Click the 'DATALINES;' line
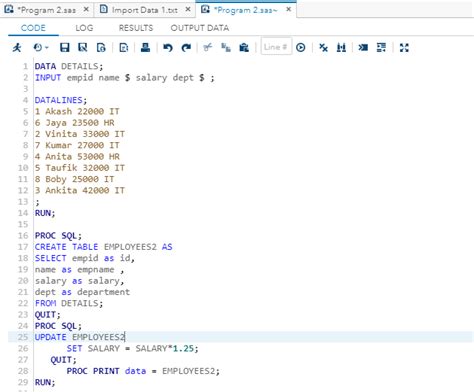This screenshot has height=392, width=474. 61,100
